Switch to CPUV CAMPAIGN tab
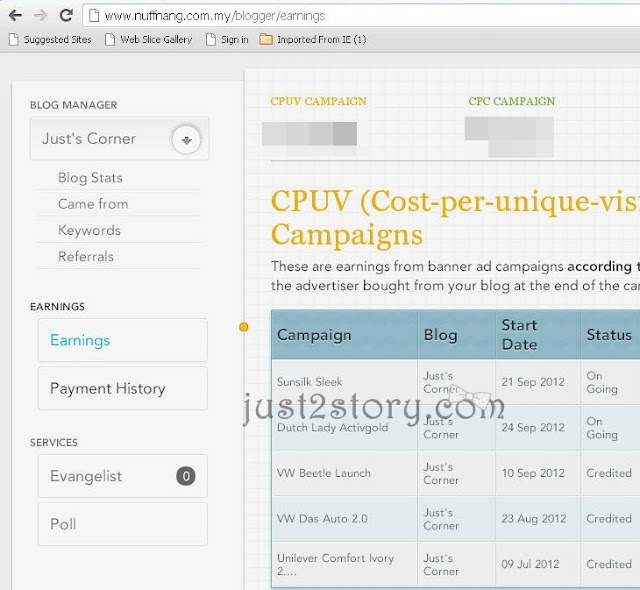The image size is (640, 590). (x=318, y=101)
